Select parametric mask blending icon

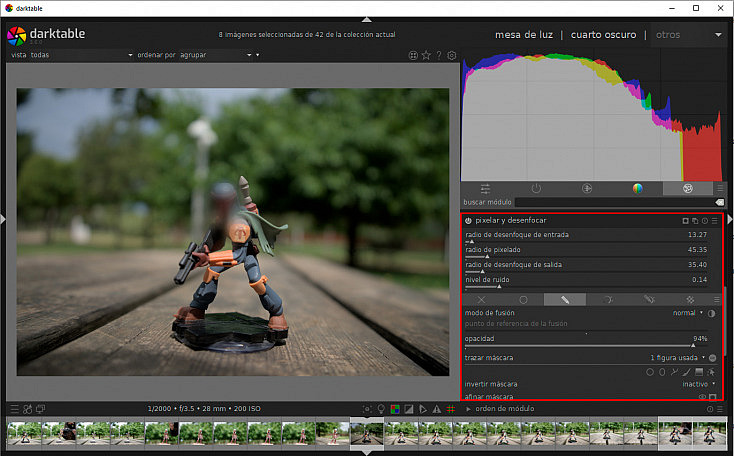(607, 300)
